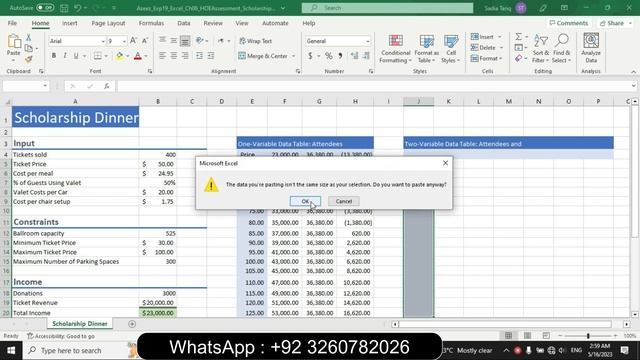
Task: Close the Microsoft Excel warning dialog
Action: [445, 163]
